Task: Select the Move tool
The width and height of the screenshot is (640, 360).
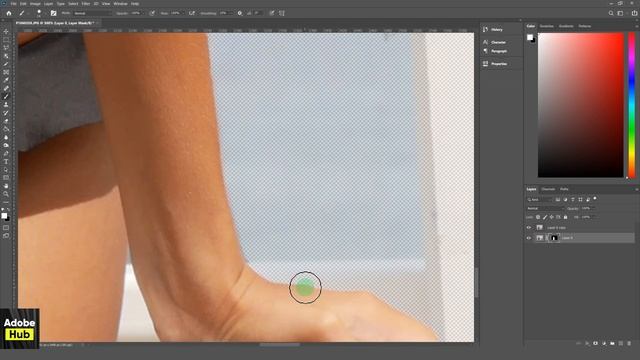Action: (6, 31)
